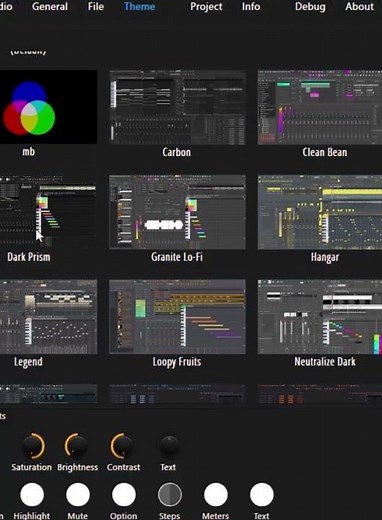Click the Text knob
Image resolution: width=382 pixels, height=520 pixels.
pyautogui.click(x=169, y=446)
